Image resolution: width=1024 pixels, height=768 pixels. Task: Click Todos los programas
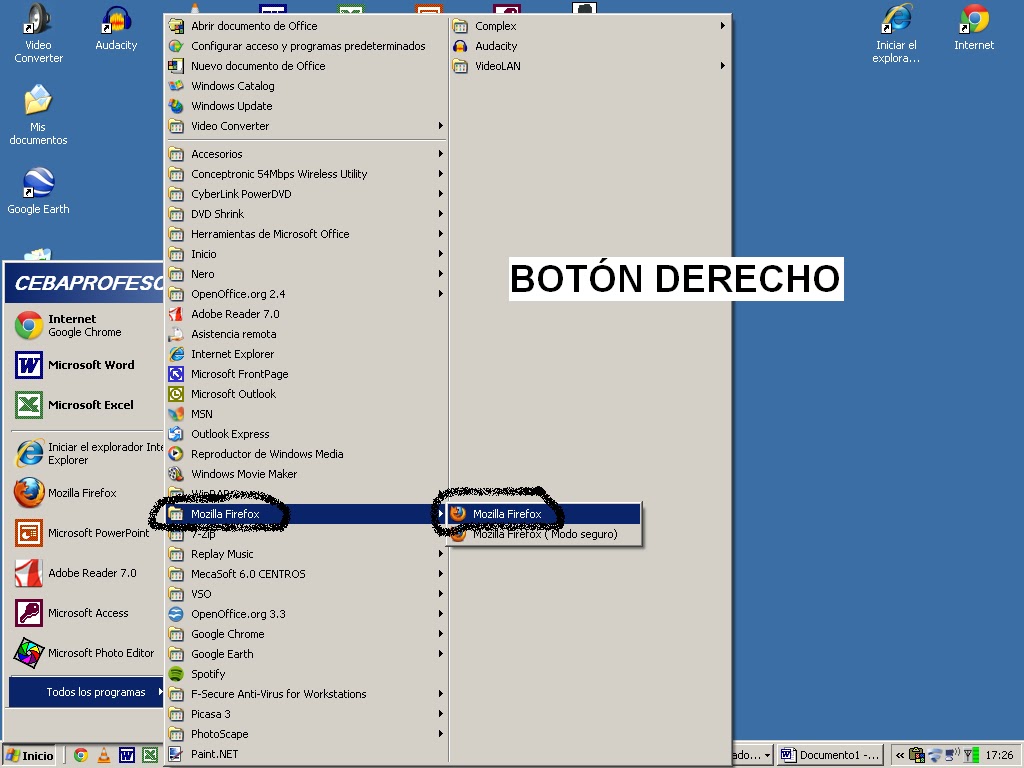pos(86,692)
